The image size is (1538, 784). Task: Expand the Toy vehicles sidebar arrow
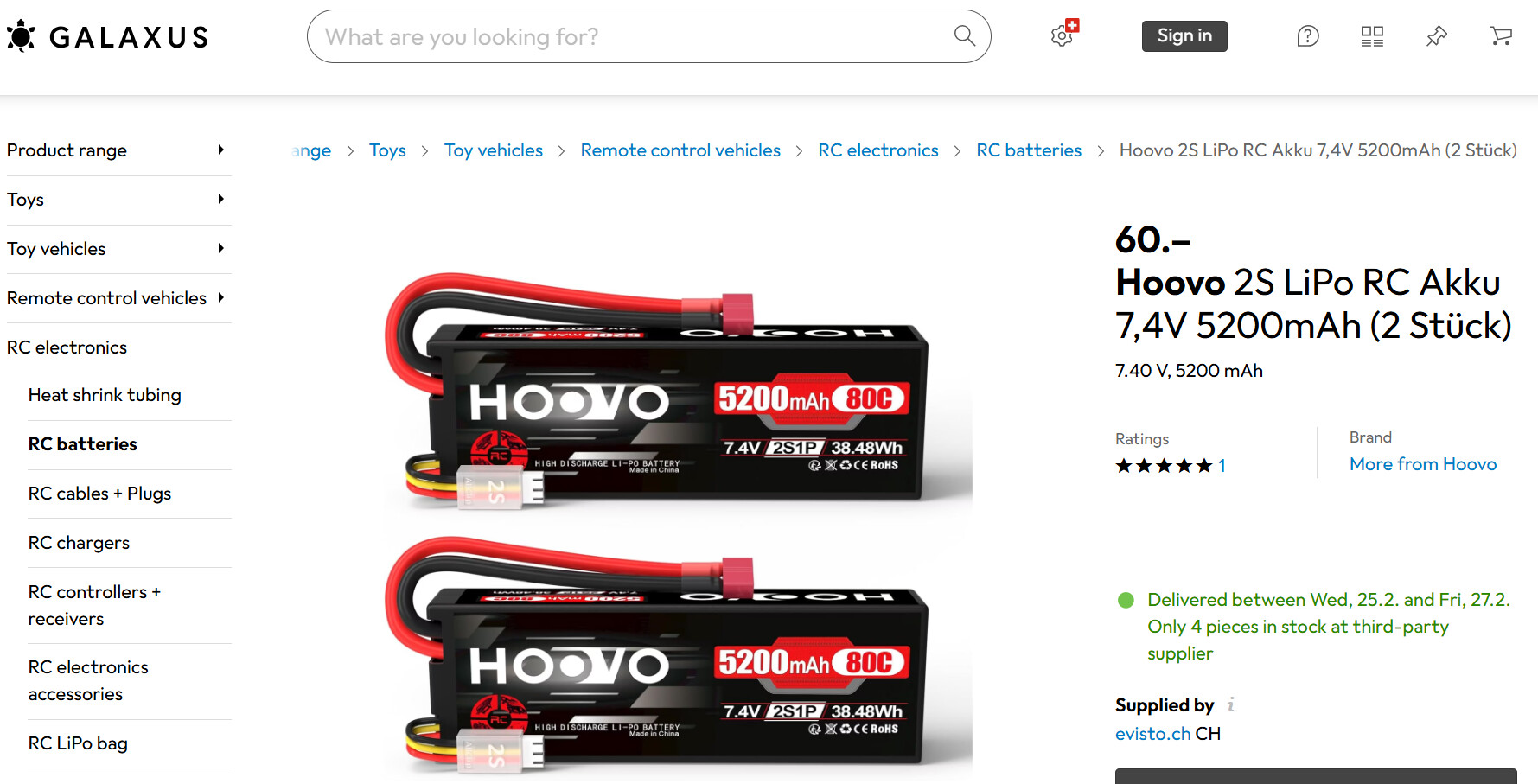click(220, 248)
